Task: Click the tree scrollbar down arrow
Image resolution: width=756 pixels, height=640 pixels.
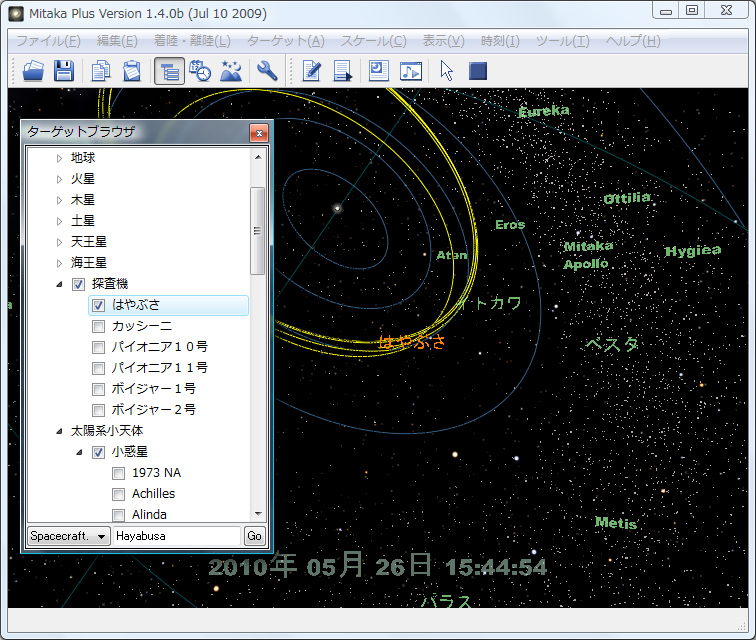Action: pos(258,514)
